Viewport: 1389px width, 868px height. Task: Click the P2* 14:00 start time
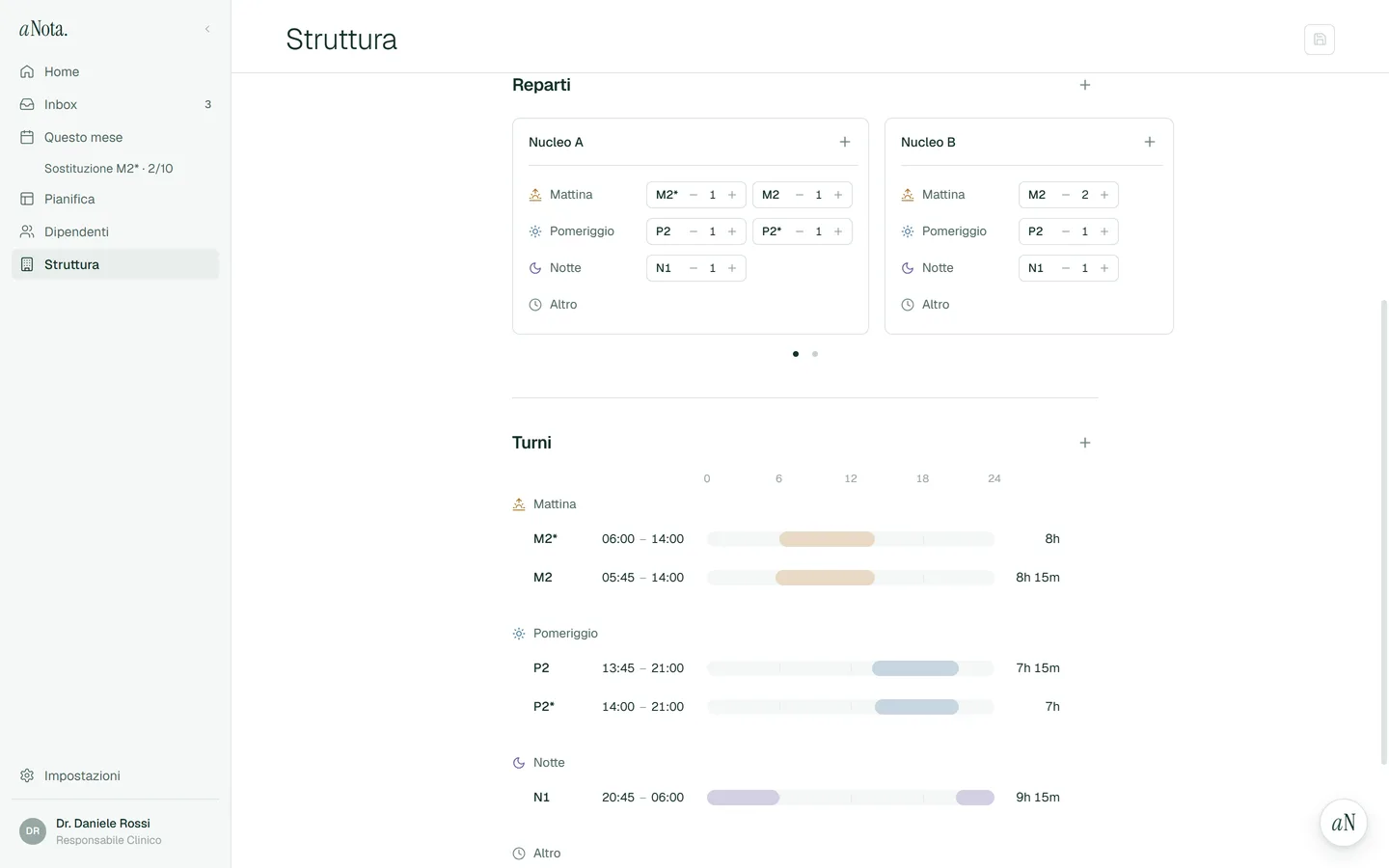click(618, 707)
